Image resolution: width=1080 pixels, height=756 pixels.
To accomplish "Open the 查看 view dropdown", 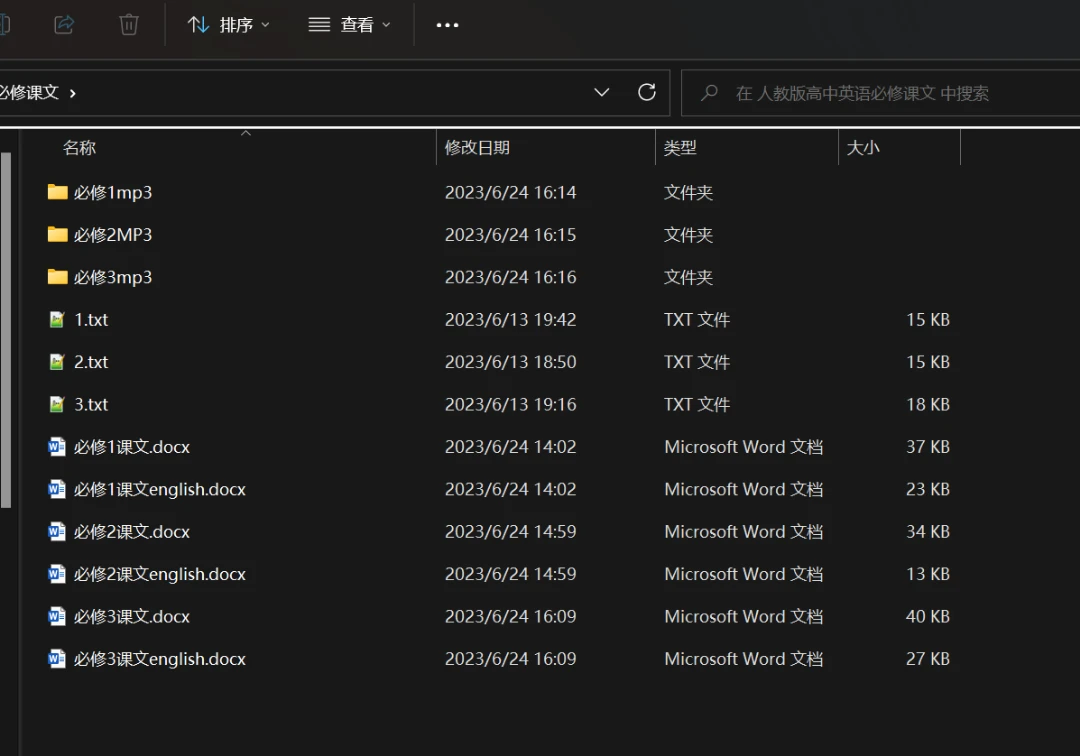I will click(x=350, y=25).
